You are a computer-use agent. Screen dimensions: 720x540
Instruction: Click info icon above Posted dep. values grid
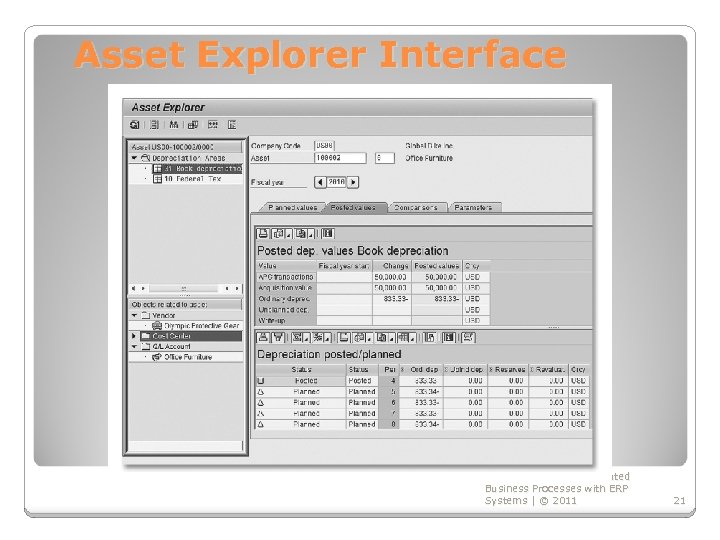coord(327,233)
